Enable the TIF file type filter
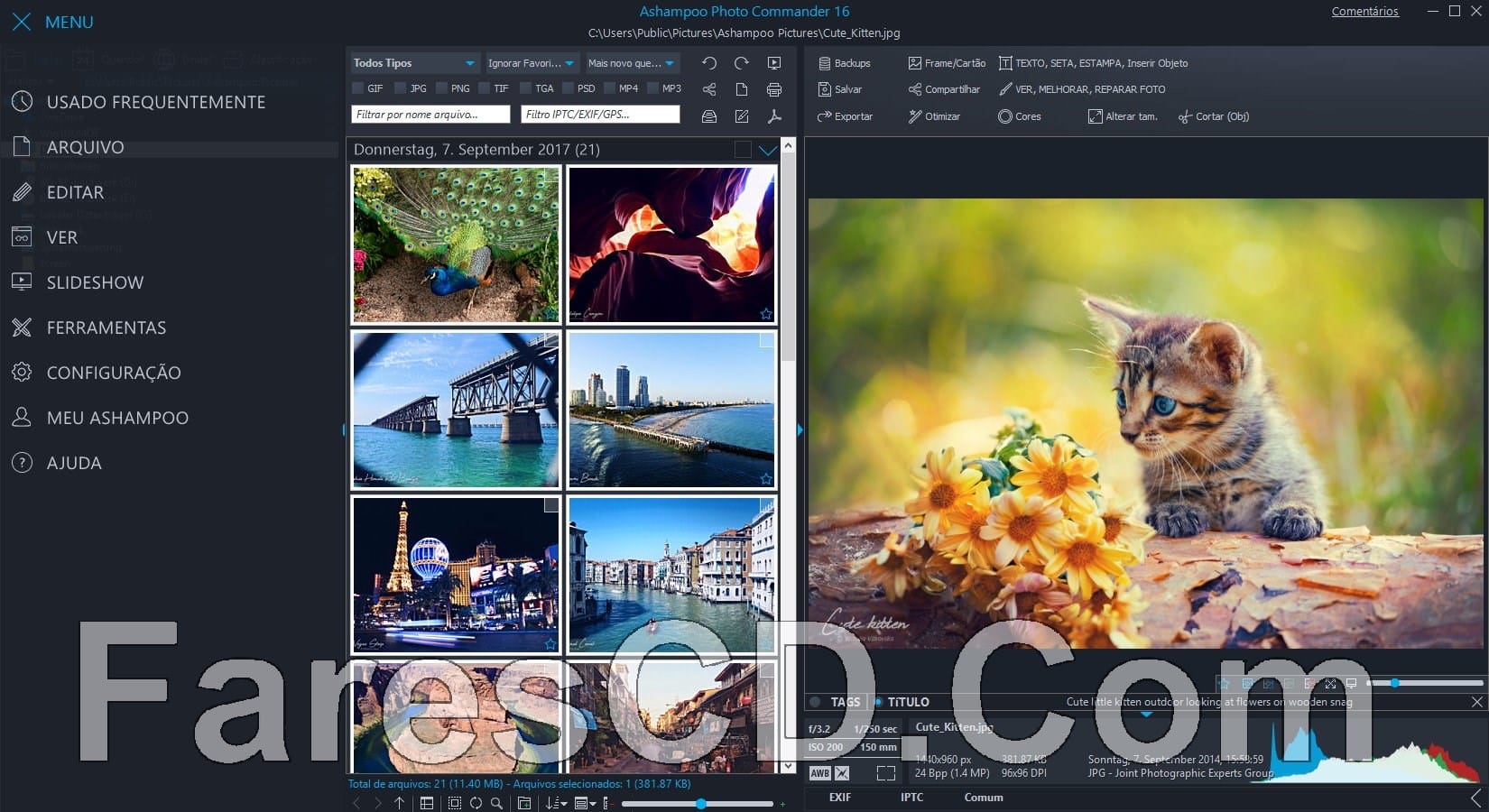The width and height of the screenshot is (1489, 812). tap(485, 88)
